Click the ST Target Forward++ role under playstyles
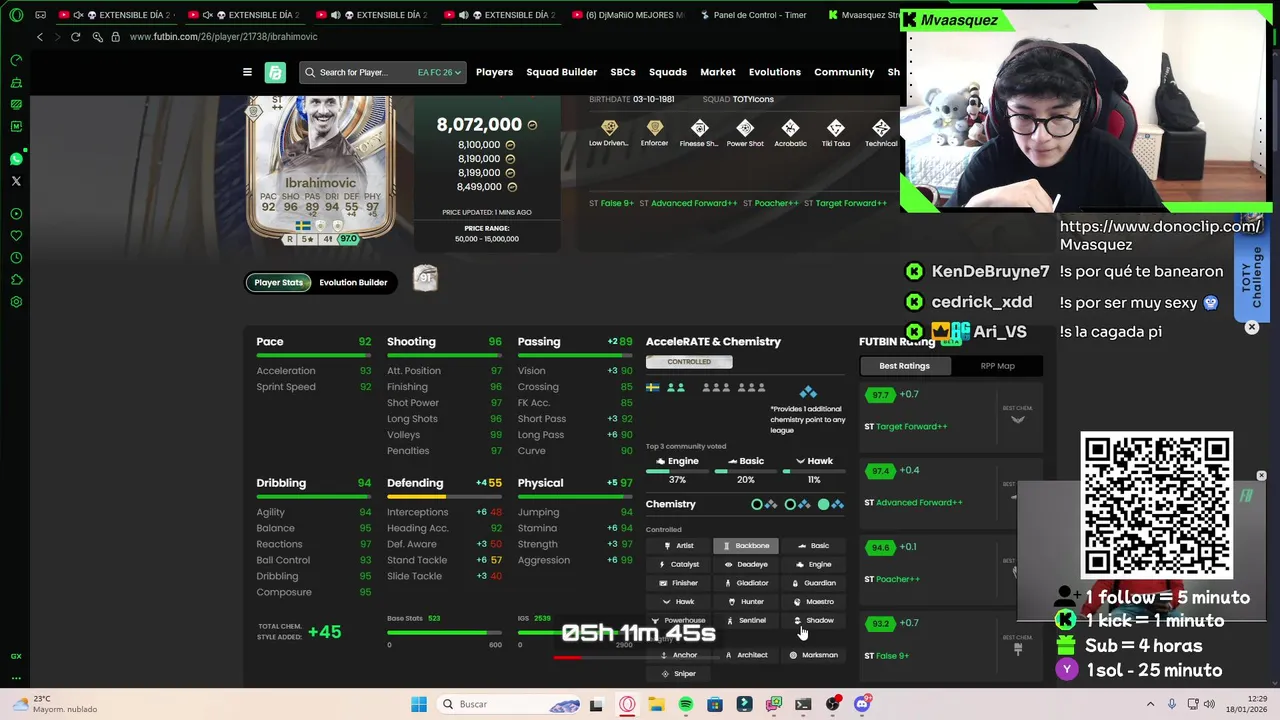The image size is (1280, 720). click(845, 203)
